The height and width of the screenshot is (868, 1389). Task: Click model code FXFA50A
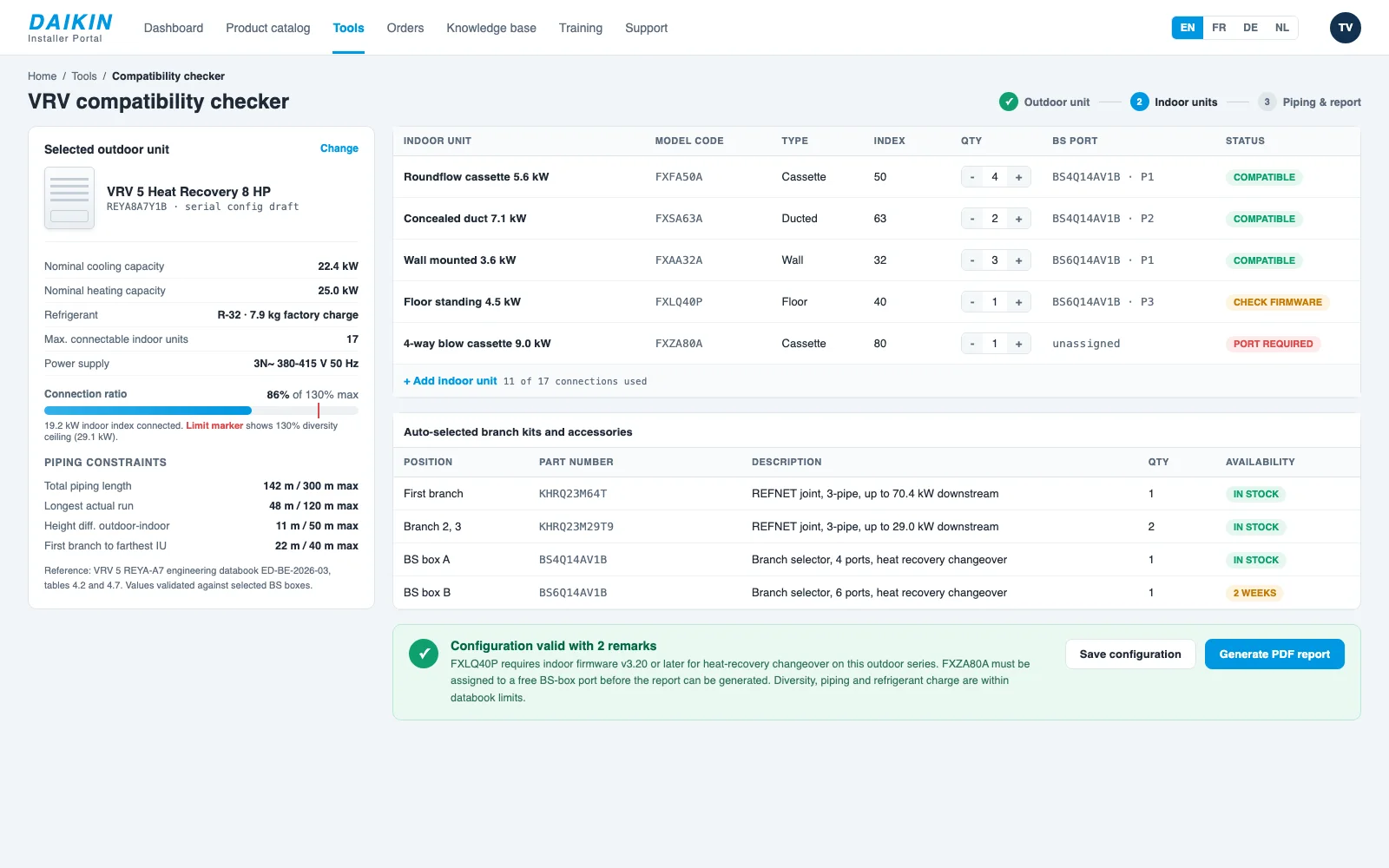[679, 177]
